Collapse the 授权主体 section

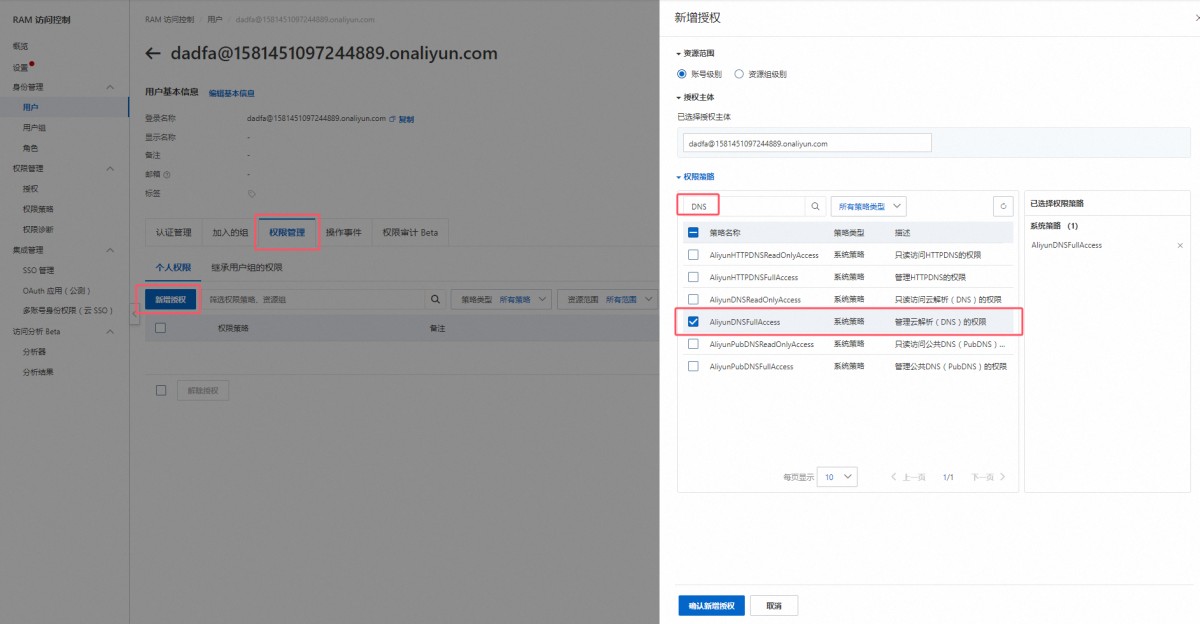[x=696, y=97]
